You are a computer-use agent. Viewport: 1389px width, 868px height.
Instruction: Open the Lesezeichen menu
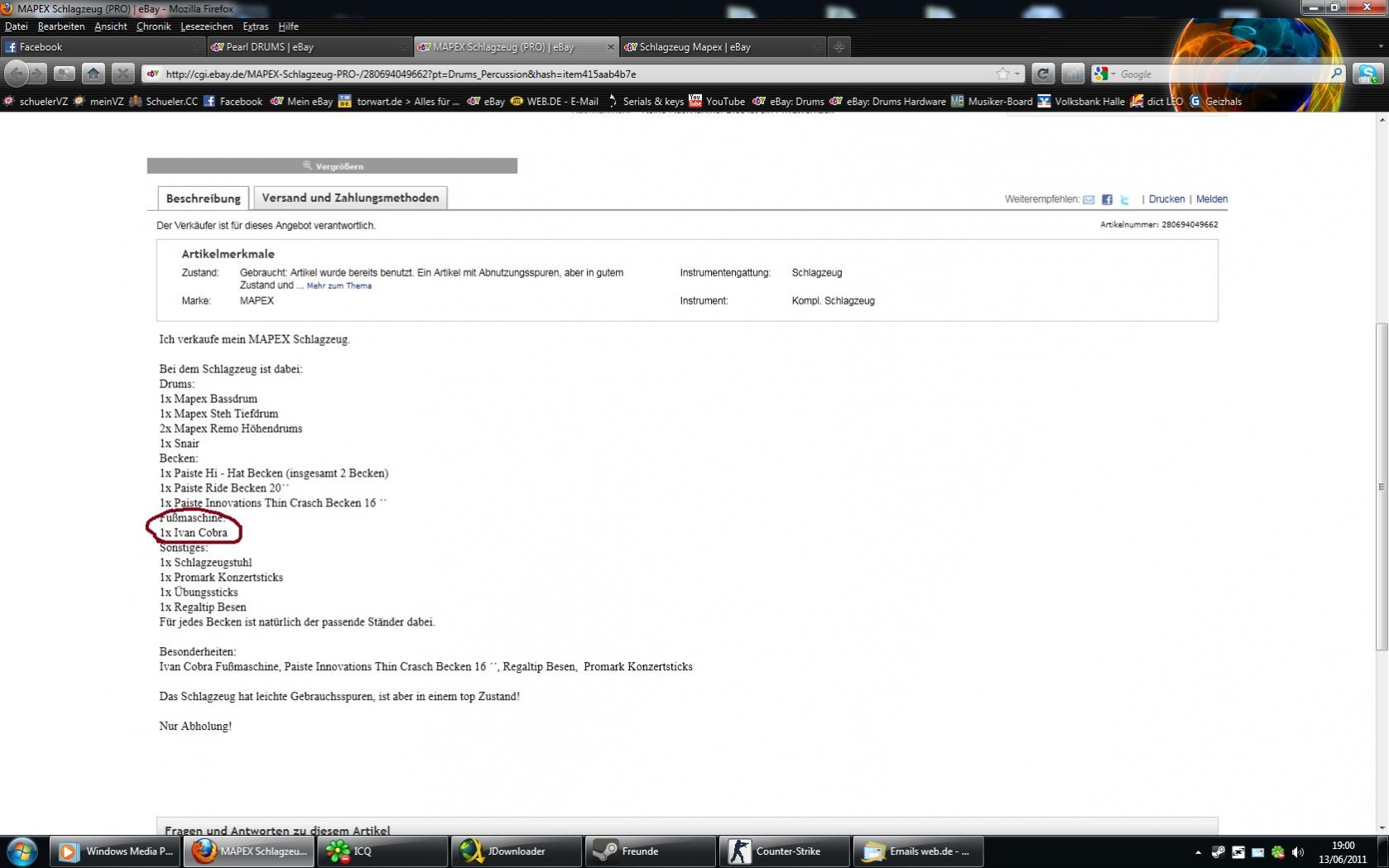[207, 26]
